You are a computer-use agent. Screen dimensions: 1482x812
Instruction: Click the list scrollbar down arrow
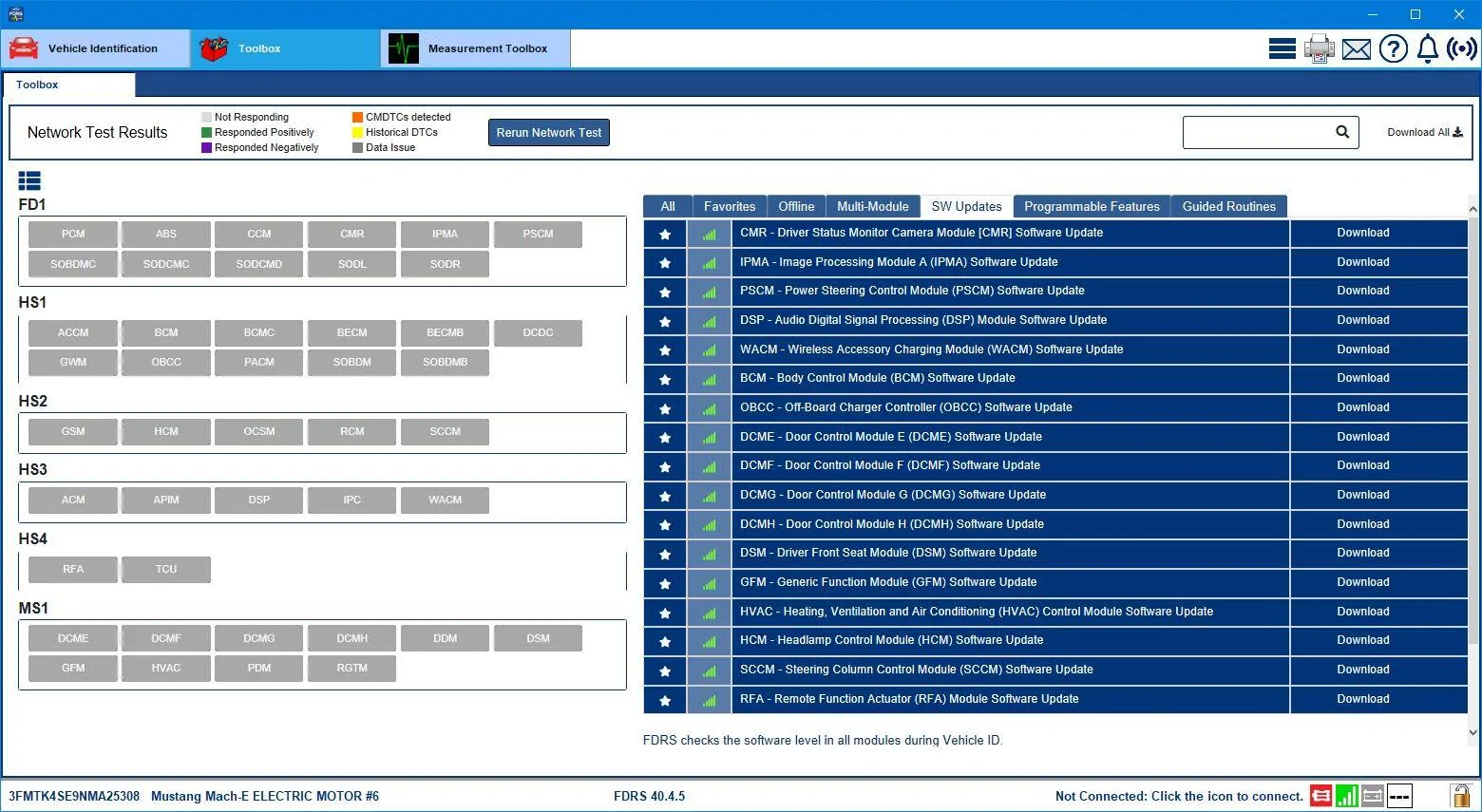(x=1473, y=732)
